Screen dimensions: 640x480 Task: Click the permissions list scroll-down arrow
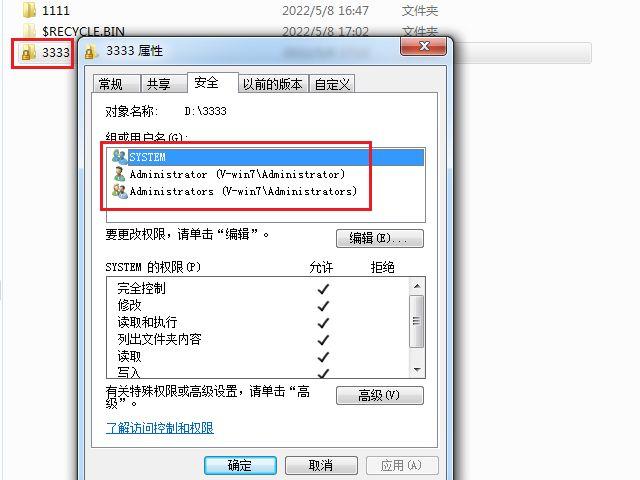pos(417,370)
